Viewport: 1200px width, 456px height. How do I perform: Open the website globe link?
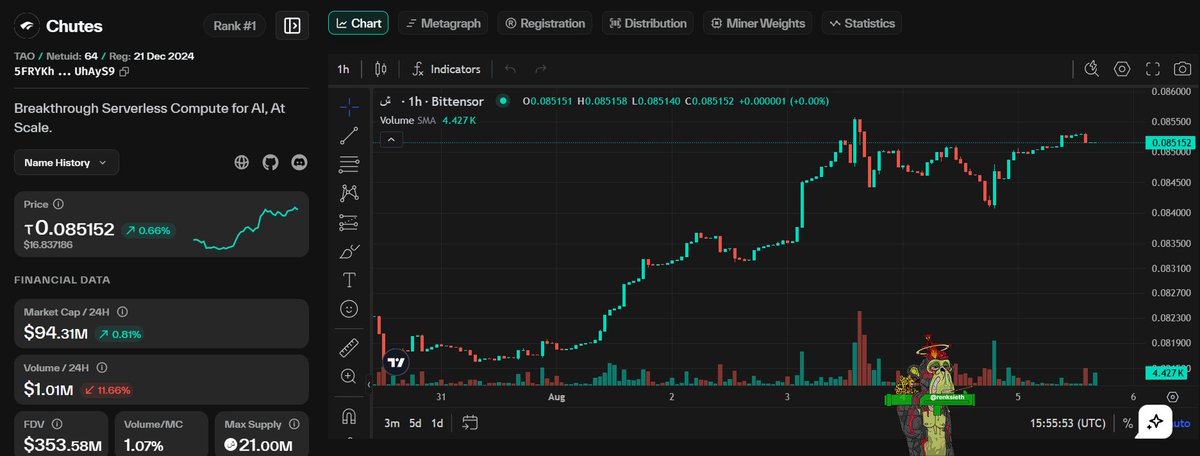click(241, 162)
